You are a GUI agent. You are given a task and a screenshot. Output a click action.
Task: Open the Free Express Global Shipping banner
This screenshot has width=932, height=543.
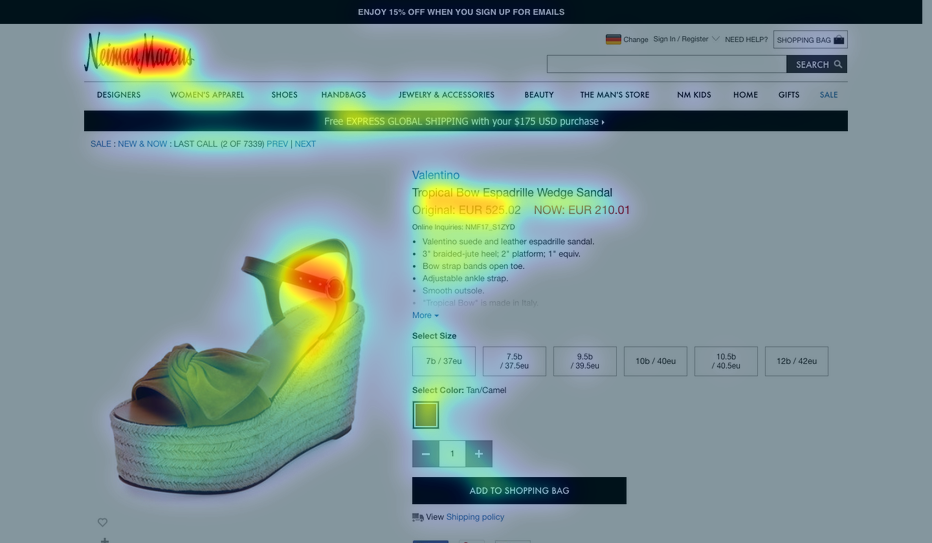465,121
